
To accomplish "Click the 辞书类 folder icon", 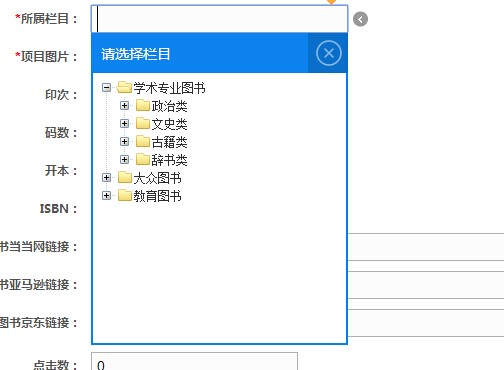I will tap(143, 159).
